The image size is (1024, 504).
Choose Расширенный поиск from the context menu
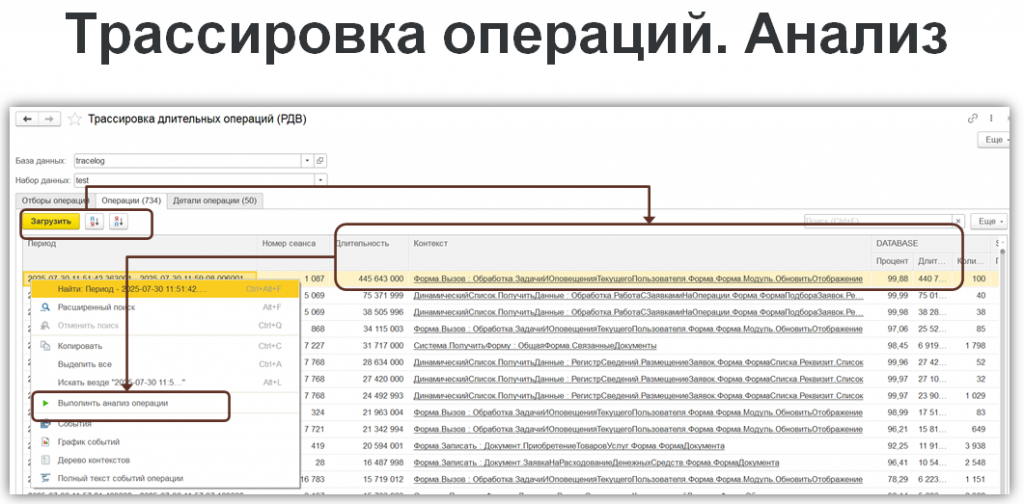165,307
